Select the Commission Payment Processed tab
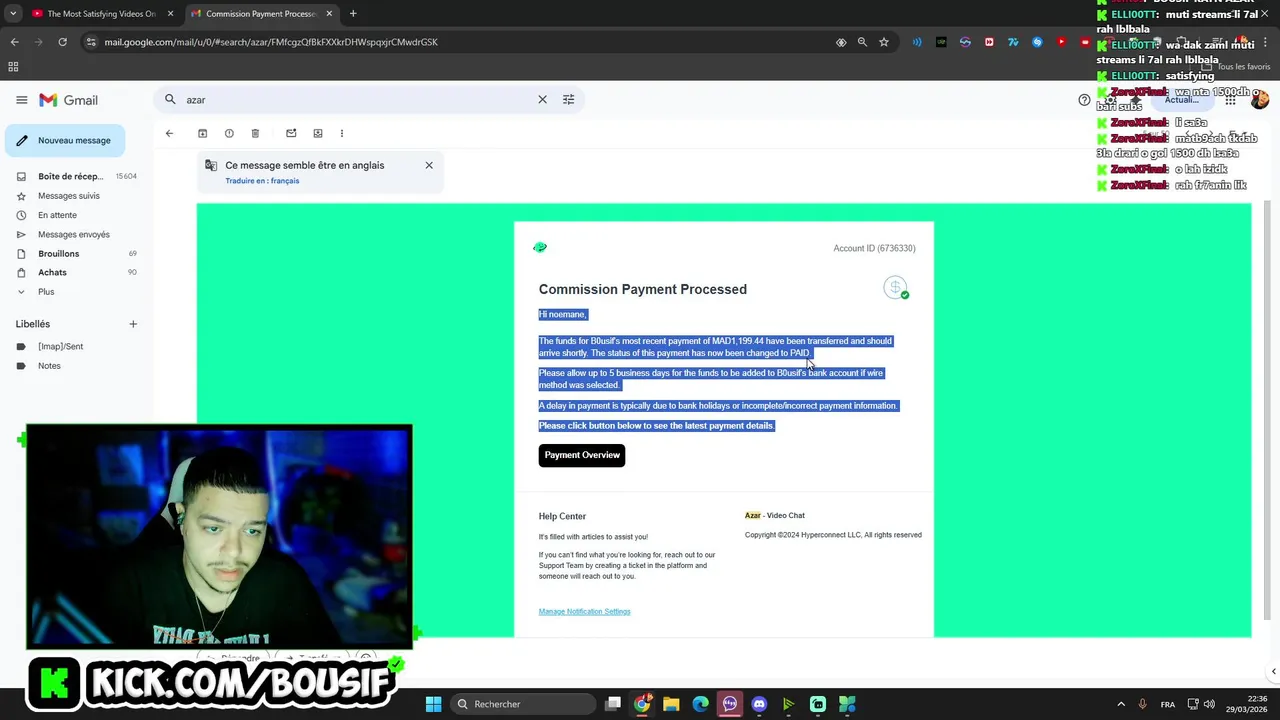 click(260, 14)
